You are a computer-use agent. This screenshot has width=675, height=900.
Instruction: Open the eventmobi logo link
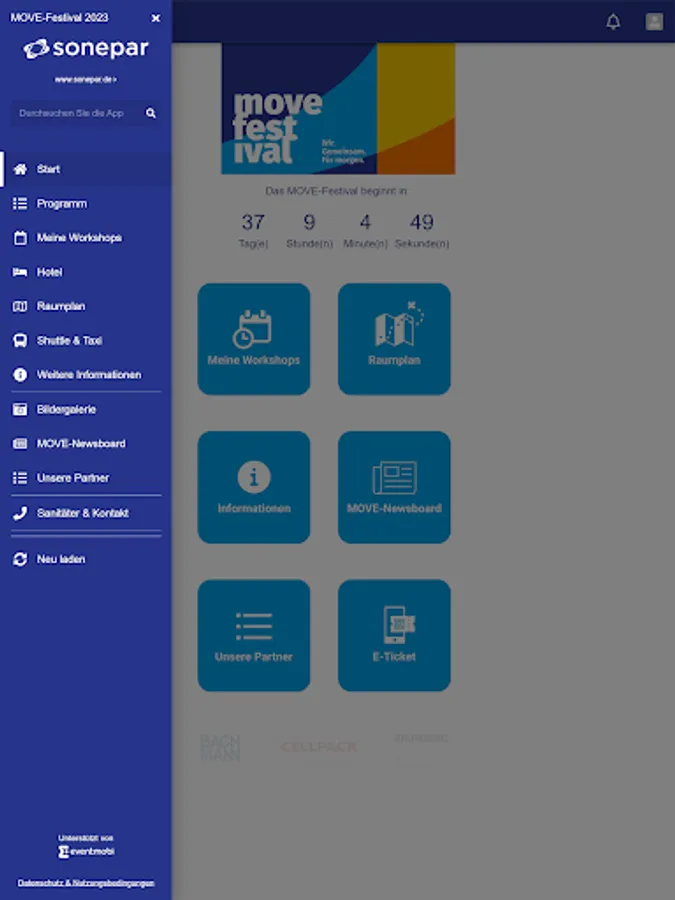(x=86, y=851)
